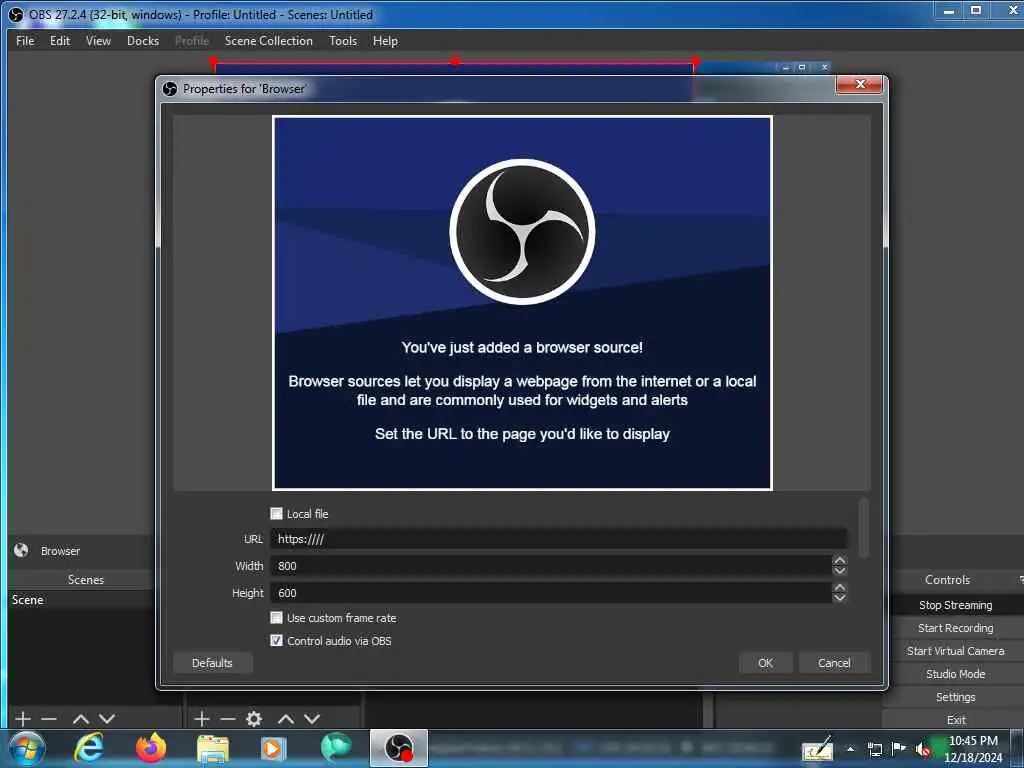Add a new scene with the plus icon

[x=23, y=719]
